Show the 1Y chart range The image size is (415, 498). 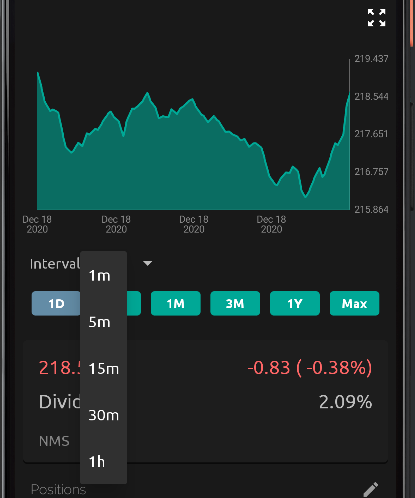pyautogui.click(x=295, y=303)
